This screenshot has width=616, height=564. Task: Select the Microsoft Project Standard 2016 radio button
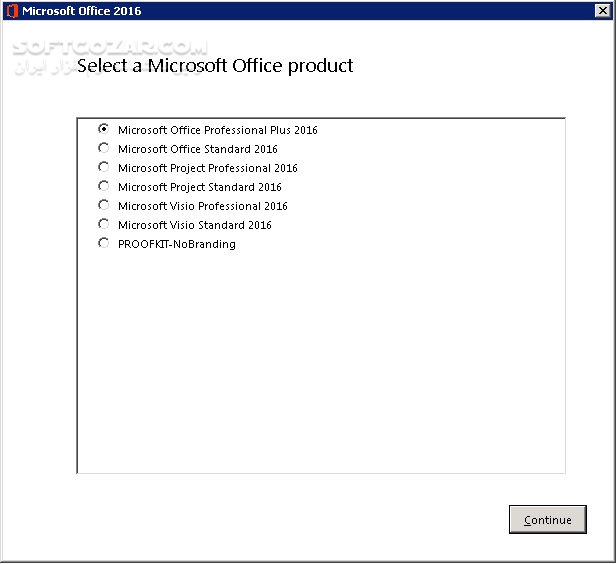(104, 186)
